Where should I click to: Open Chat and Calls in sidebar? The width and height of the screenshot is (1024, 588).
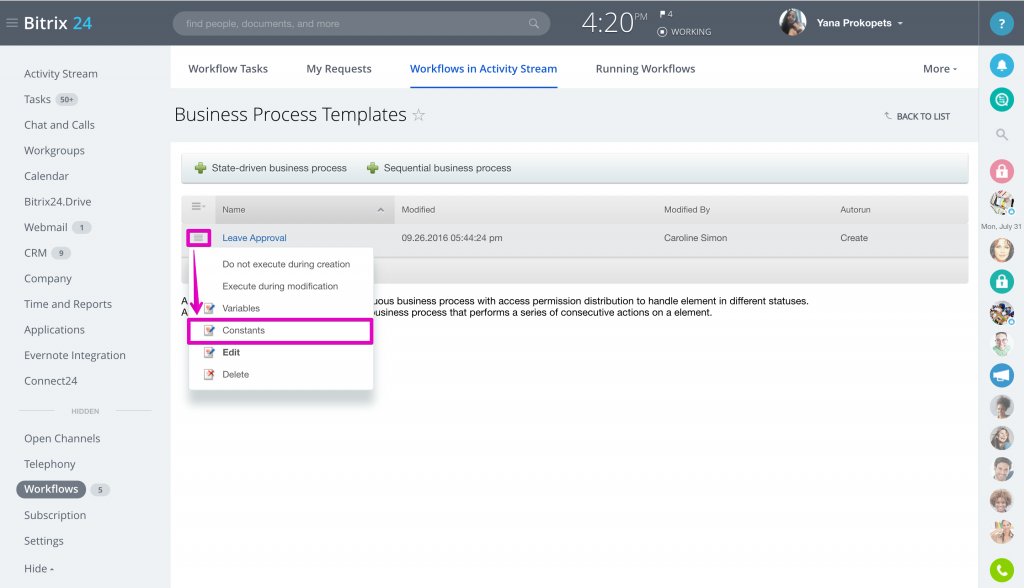click(x=59, y=125)
